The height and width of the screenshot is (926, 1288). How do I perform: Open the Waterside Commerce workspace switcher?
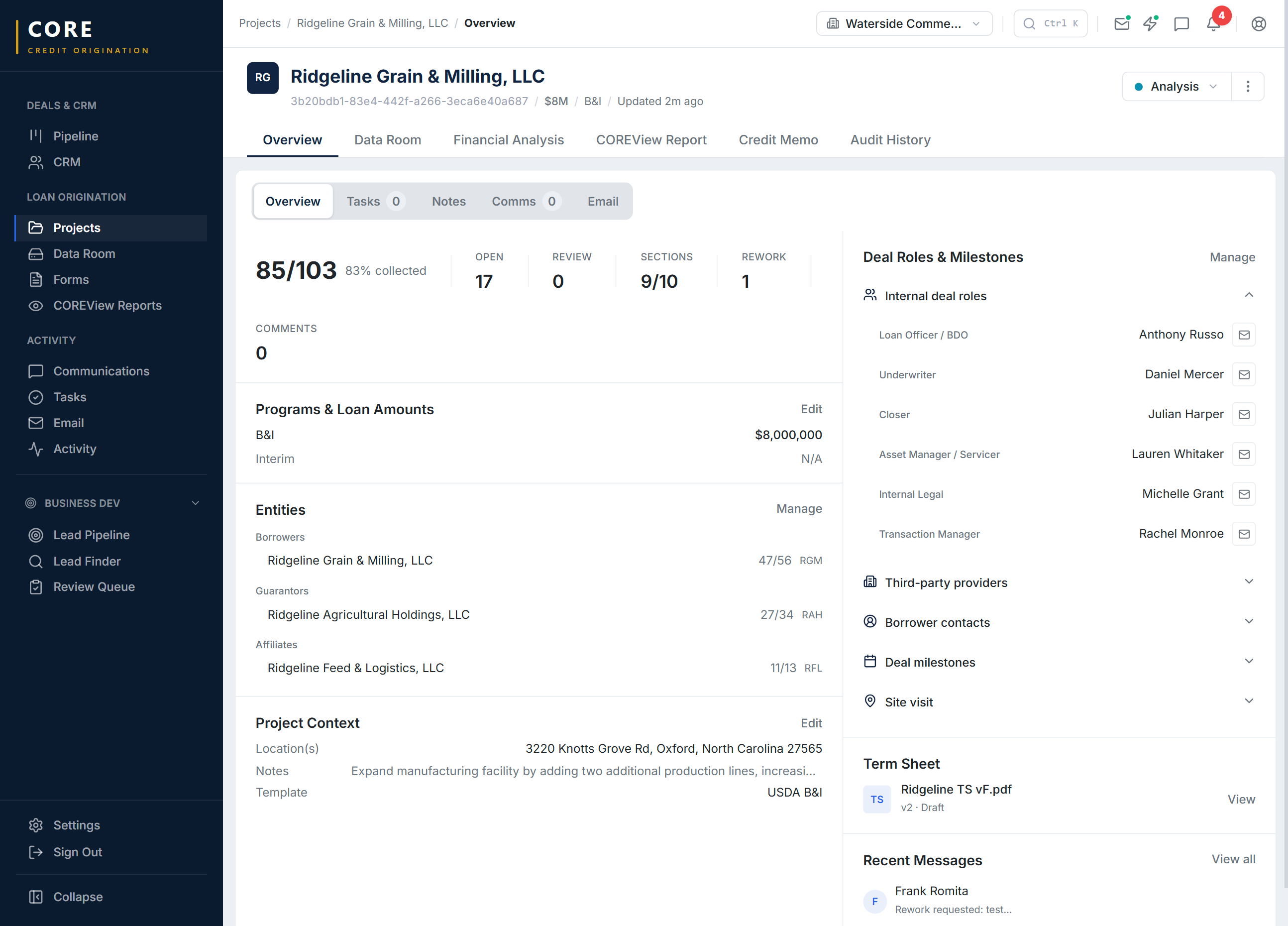[904, 23]
